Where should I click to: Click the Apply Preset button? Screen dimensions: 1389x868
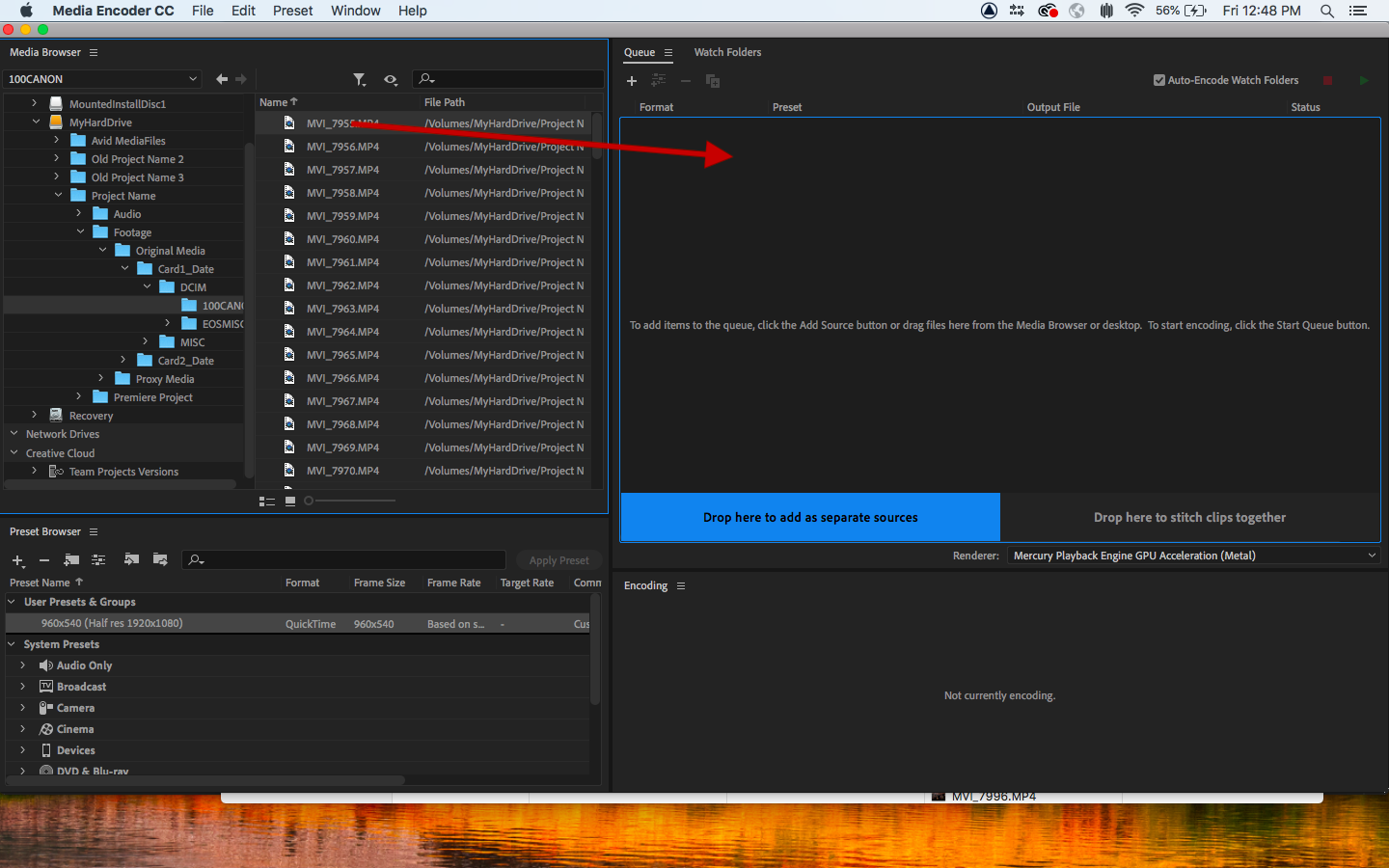click(x=558, y=559)
